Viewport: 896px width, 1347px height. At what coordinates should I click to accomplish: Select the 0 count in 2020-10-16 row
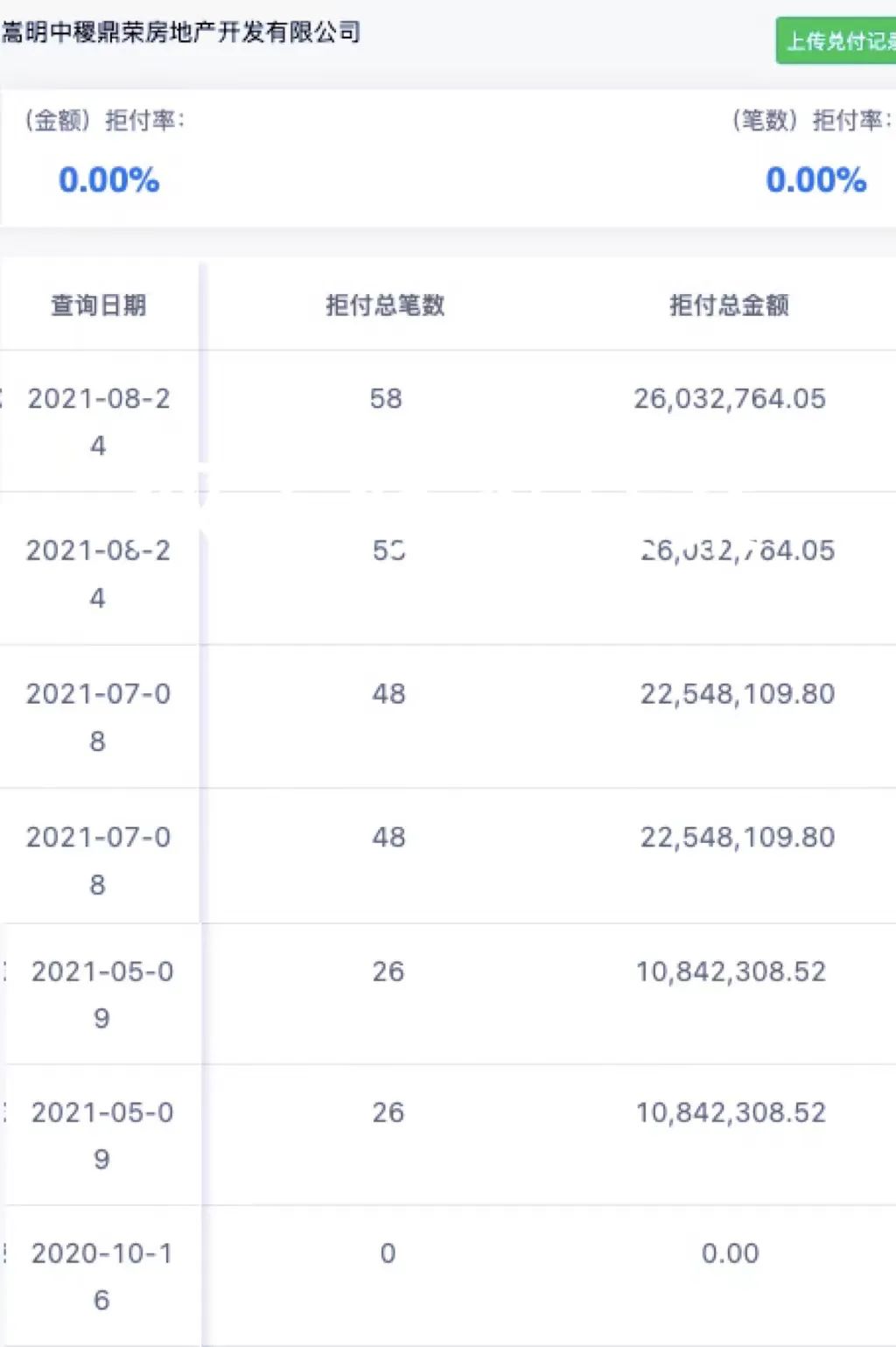[x=388, y=1253]
